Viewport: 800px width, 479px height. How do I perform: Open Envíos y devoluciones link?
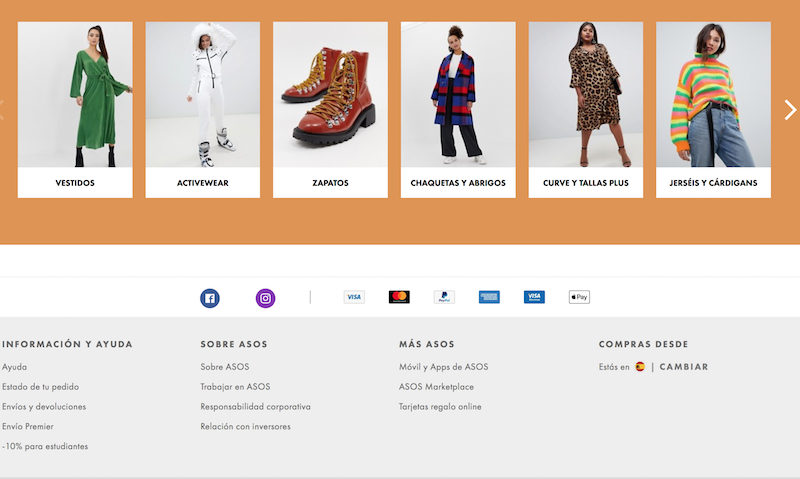(44, 407)
